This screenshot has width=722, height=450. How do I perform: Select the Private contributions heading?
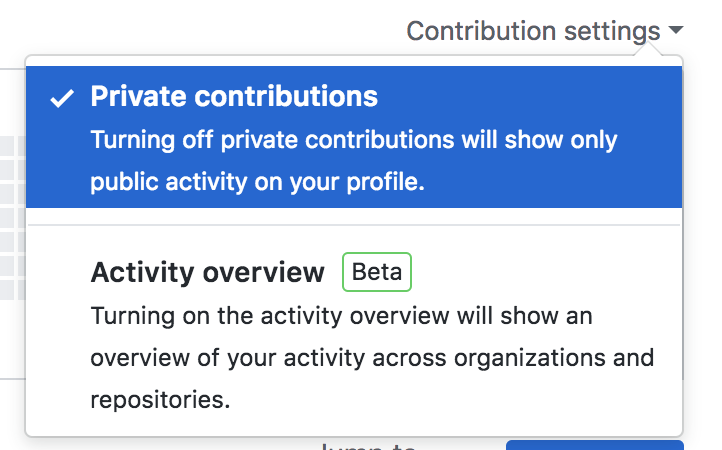pyautogui.click(x=234, y=96)
